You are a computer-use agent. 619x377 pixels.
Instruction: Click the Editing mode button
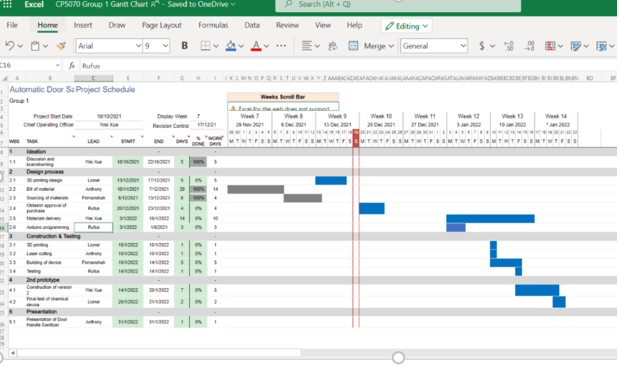point(406,26)
